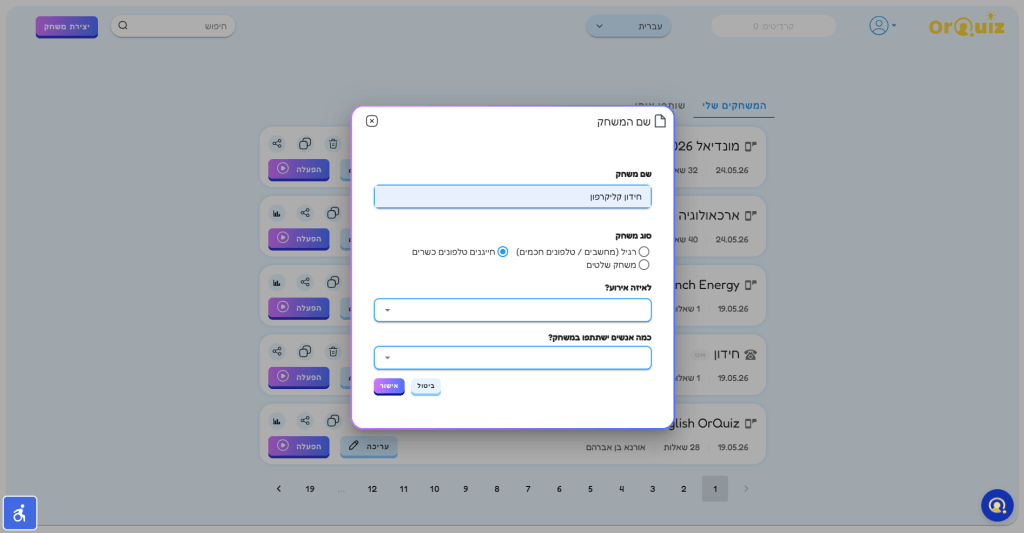The height and width of the screenshot is (533, 1024).
Task: Switch to המשחקים שלי tab
Action: [x=734, y=106]
